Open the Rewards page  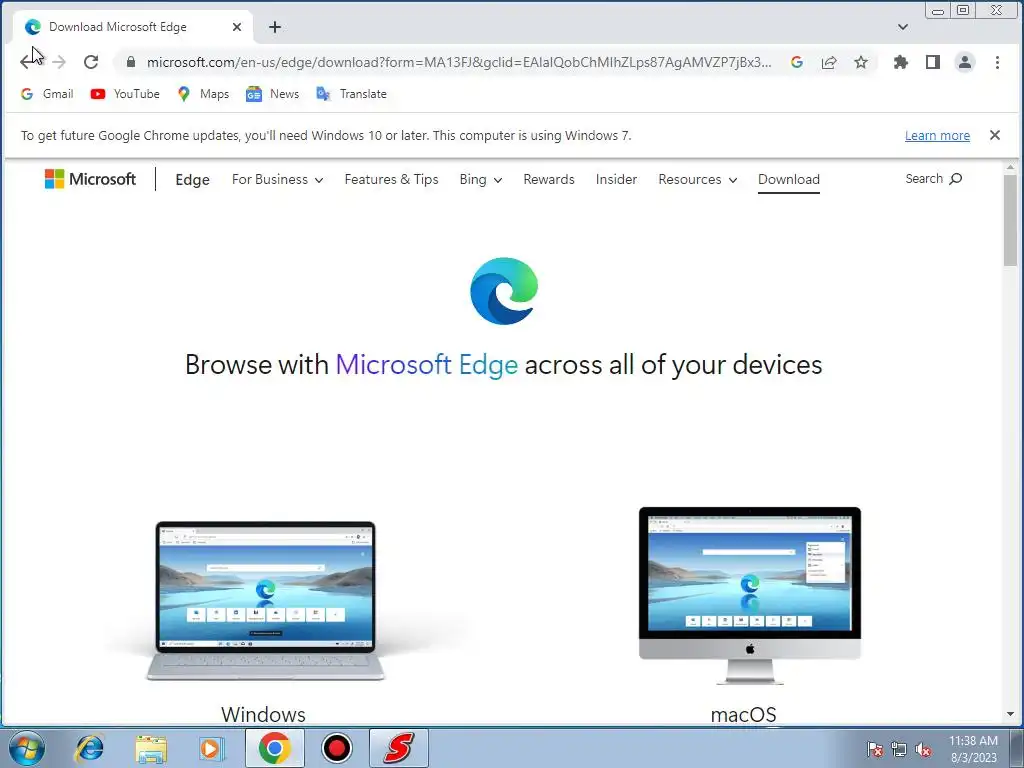tap(549, 180)
